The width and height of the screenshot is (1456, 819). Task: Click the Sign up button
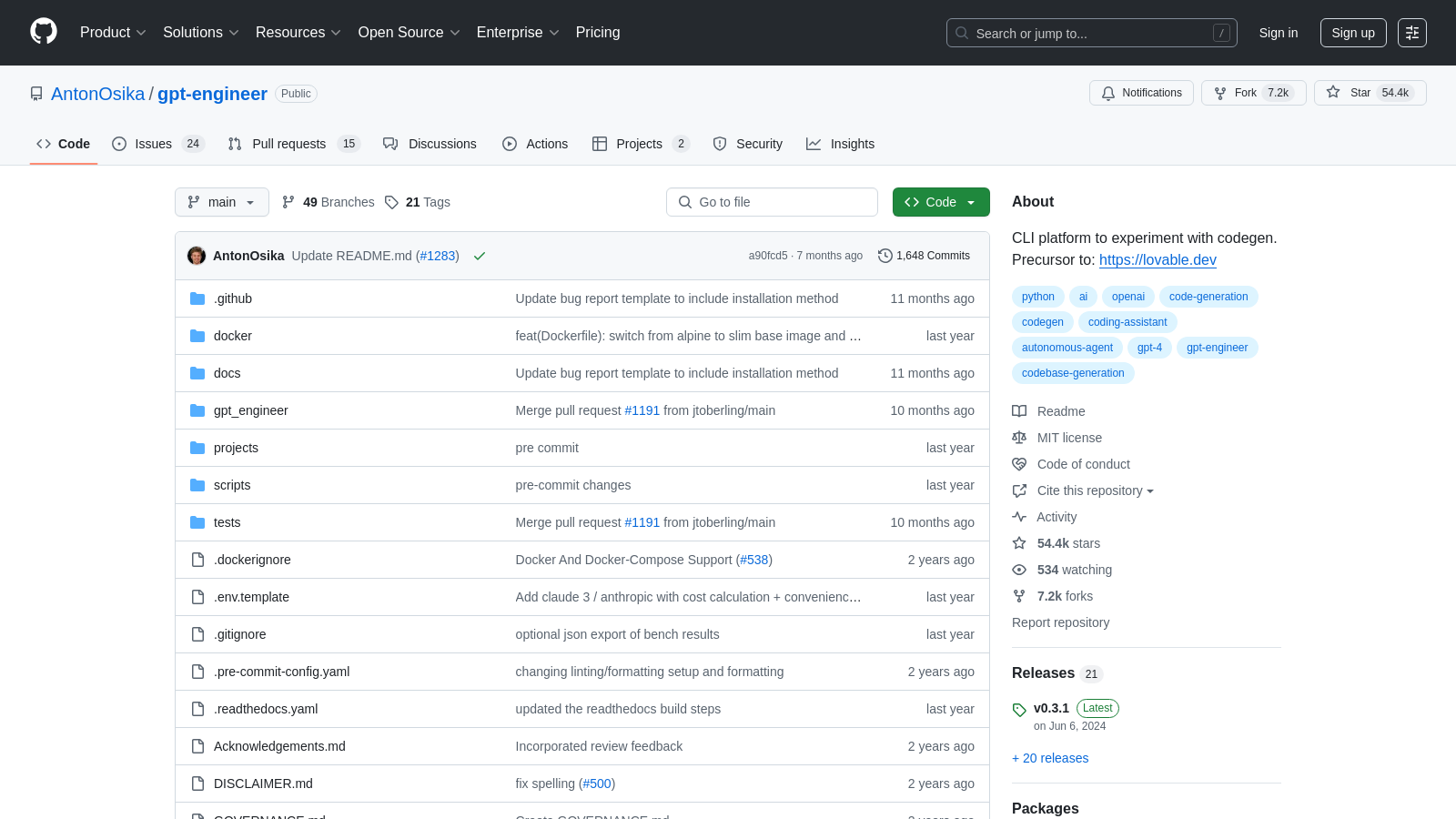(x=1353, y=33)
